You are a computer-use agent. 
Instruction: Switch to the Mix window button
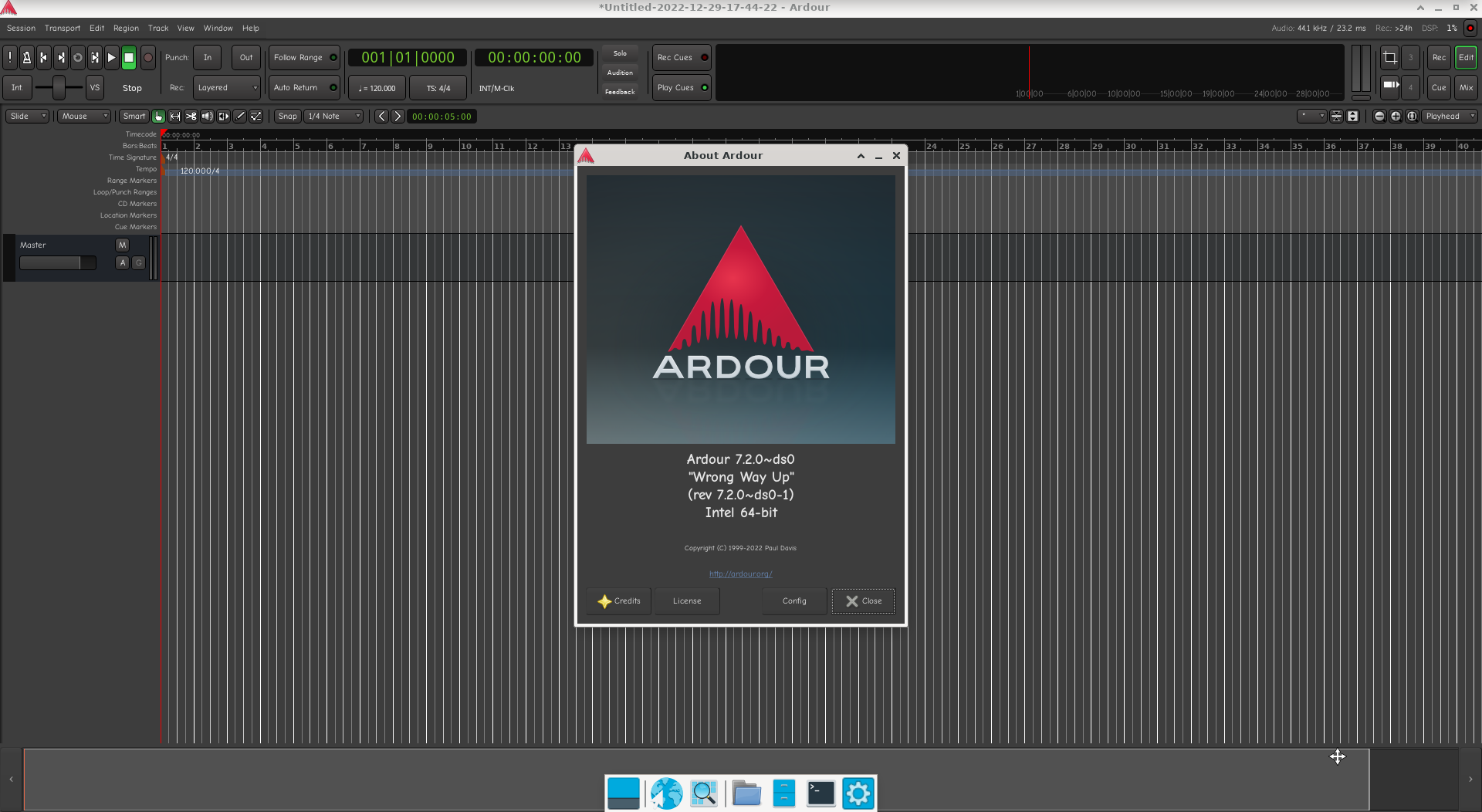[1466, 88]
